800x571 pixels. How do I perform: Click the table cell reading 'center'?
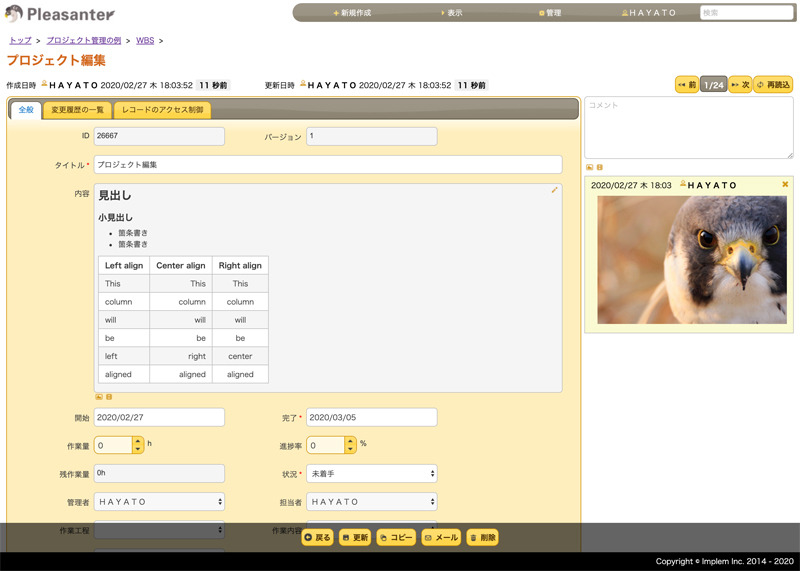click(240, 356)
